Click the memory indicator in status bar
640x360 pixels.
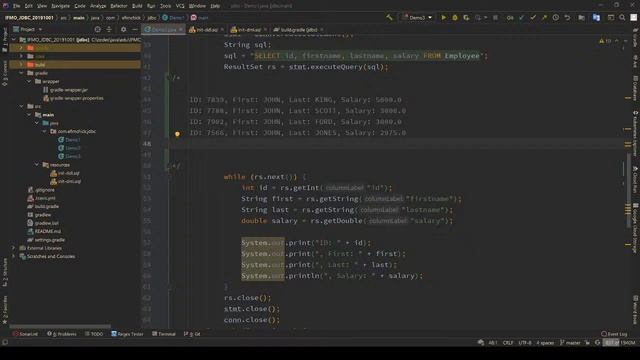[x=620, y=342]
